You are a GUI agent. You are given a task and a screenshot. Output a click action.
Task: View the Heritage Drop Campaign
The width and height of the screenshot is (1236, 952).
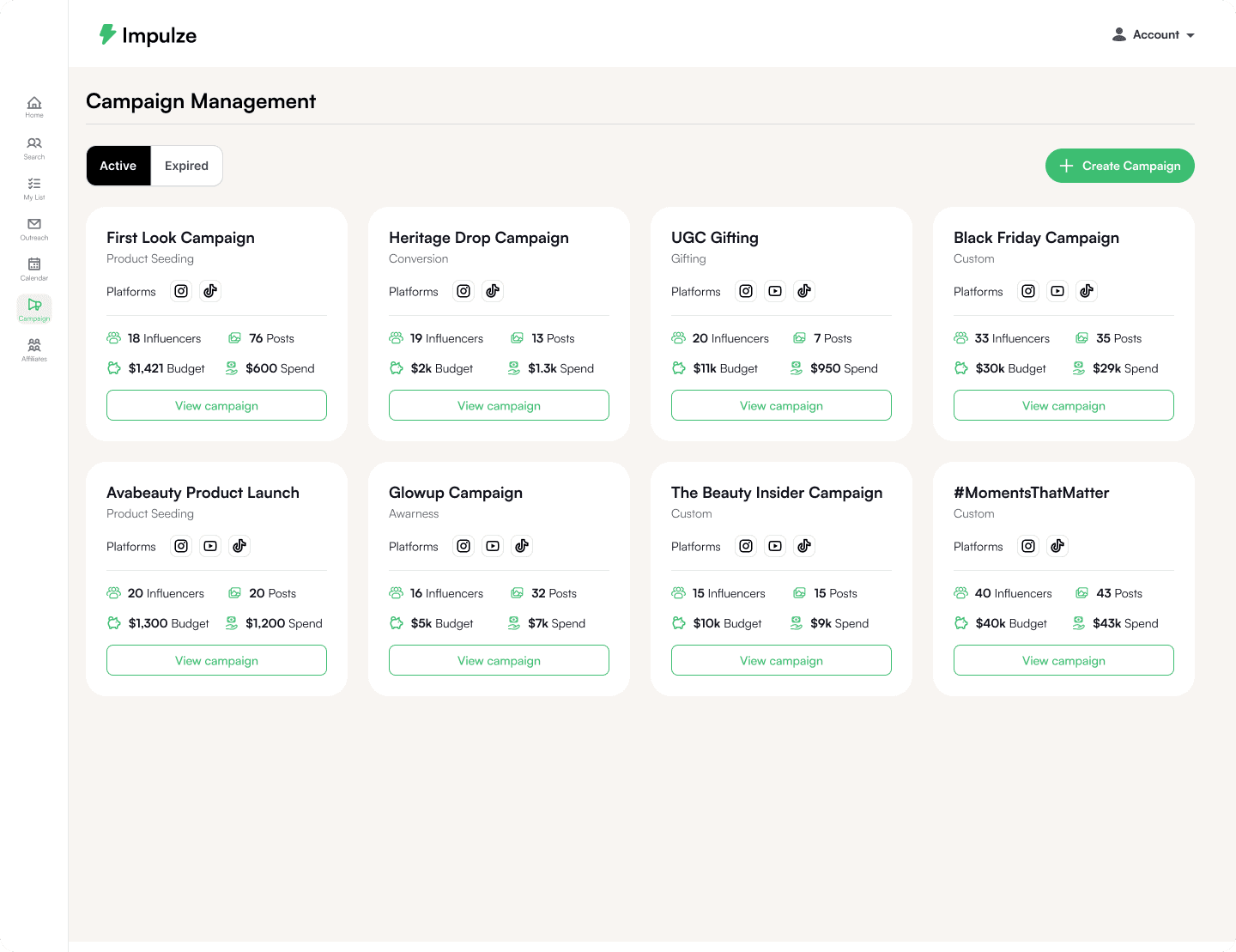click(x=499, y=405)
